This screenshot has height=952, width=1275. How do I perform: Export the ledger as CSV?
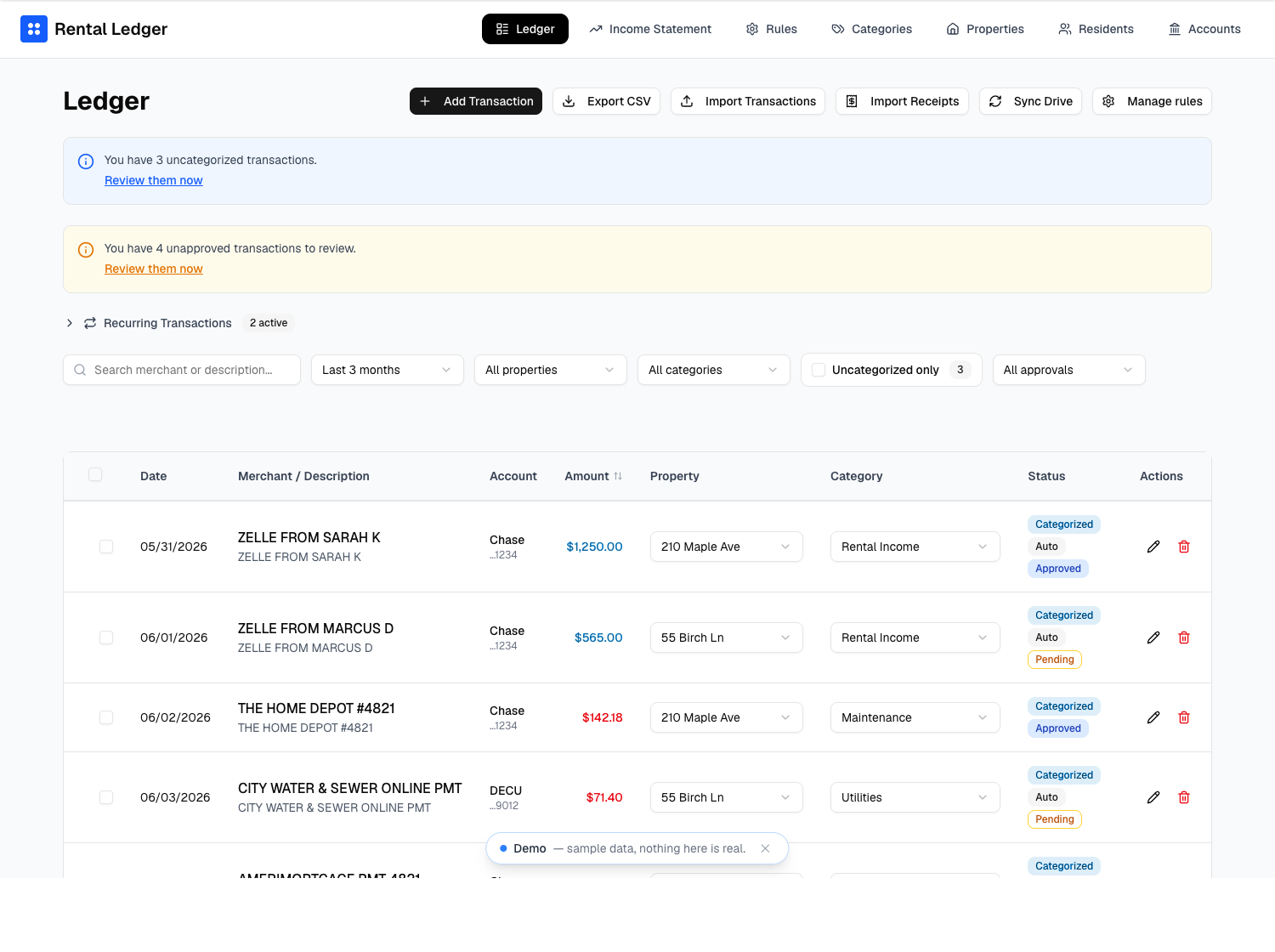tap(607, 101)
